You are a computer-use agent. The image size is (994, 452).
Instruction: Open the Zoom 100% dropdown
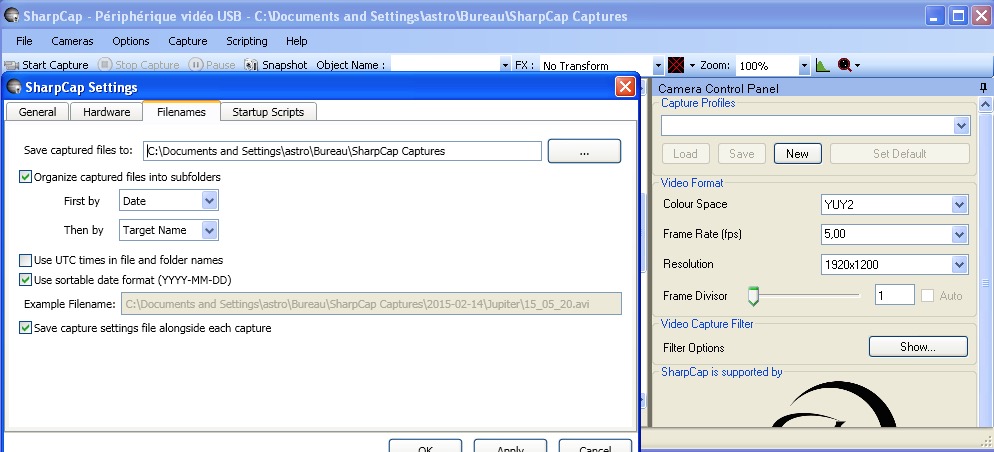pyautogui.click(x=804, y=65)
